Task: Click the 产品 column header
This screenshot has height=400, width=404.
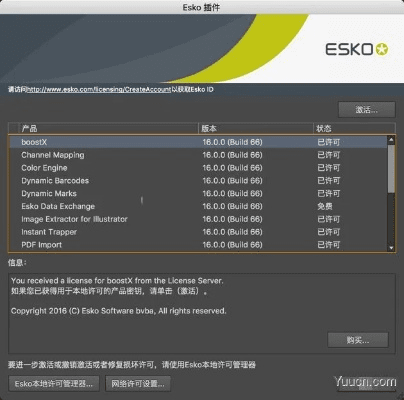Action: click(x=108, y=128)
